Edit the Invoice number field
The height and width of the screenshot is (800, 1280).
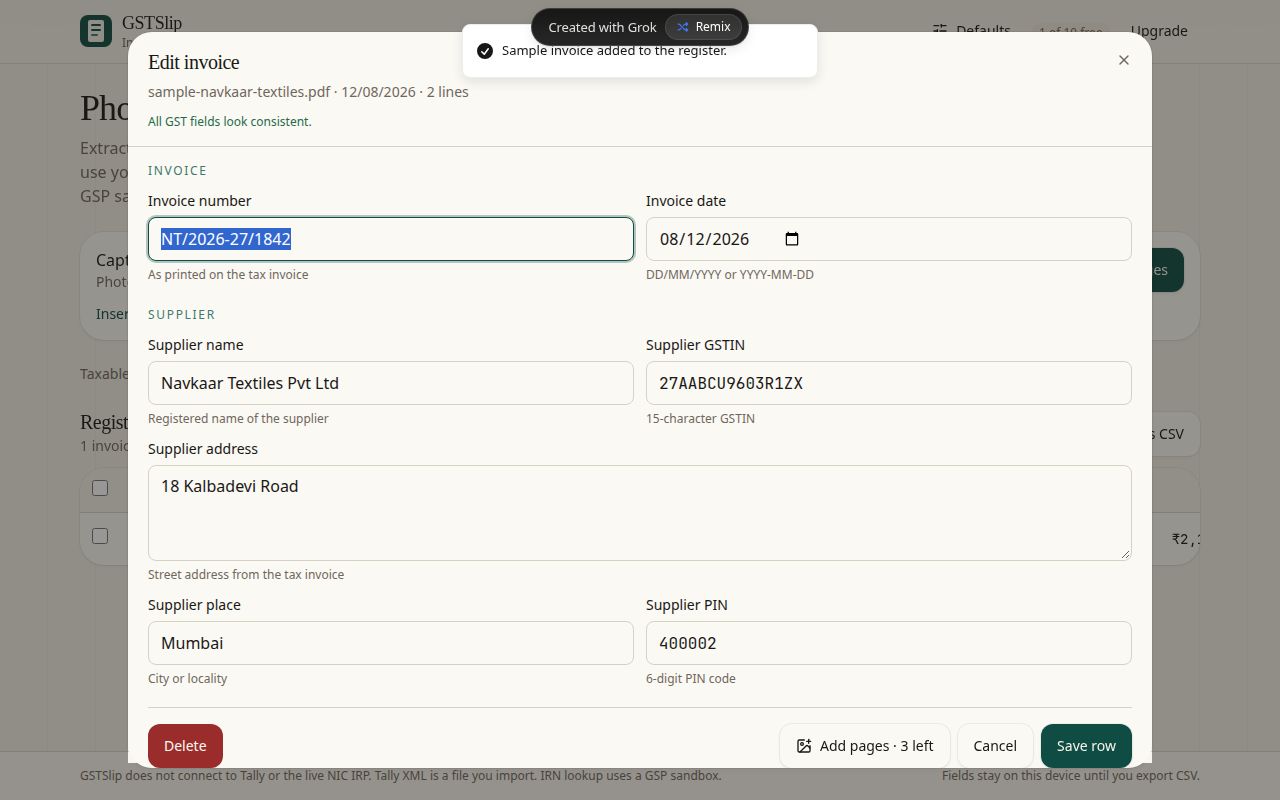coord(391,239)
